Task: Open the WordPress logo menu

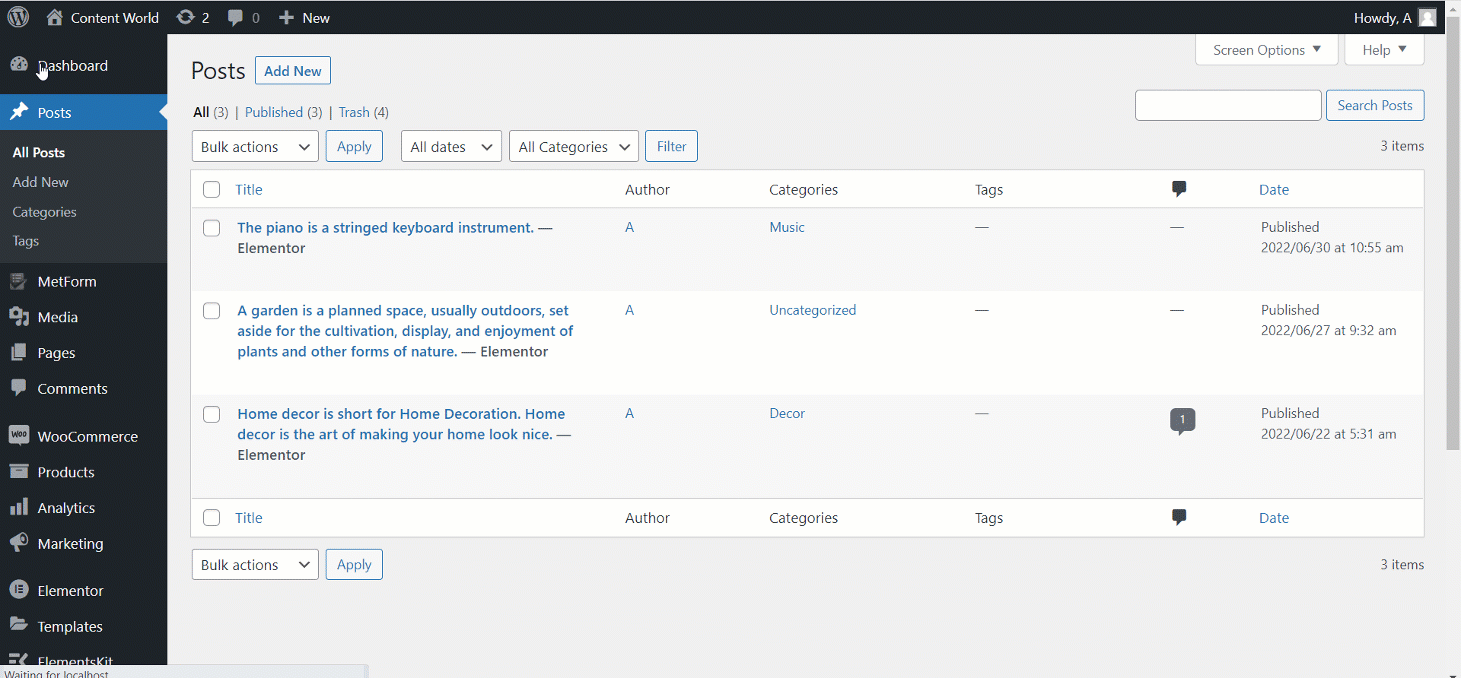Action: coord(18,17)
